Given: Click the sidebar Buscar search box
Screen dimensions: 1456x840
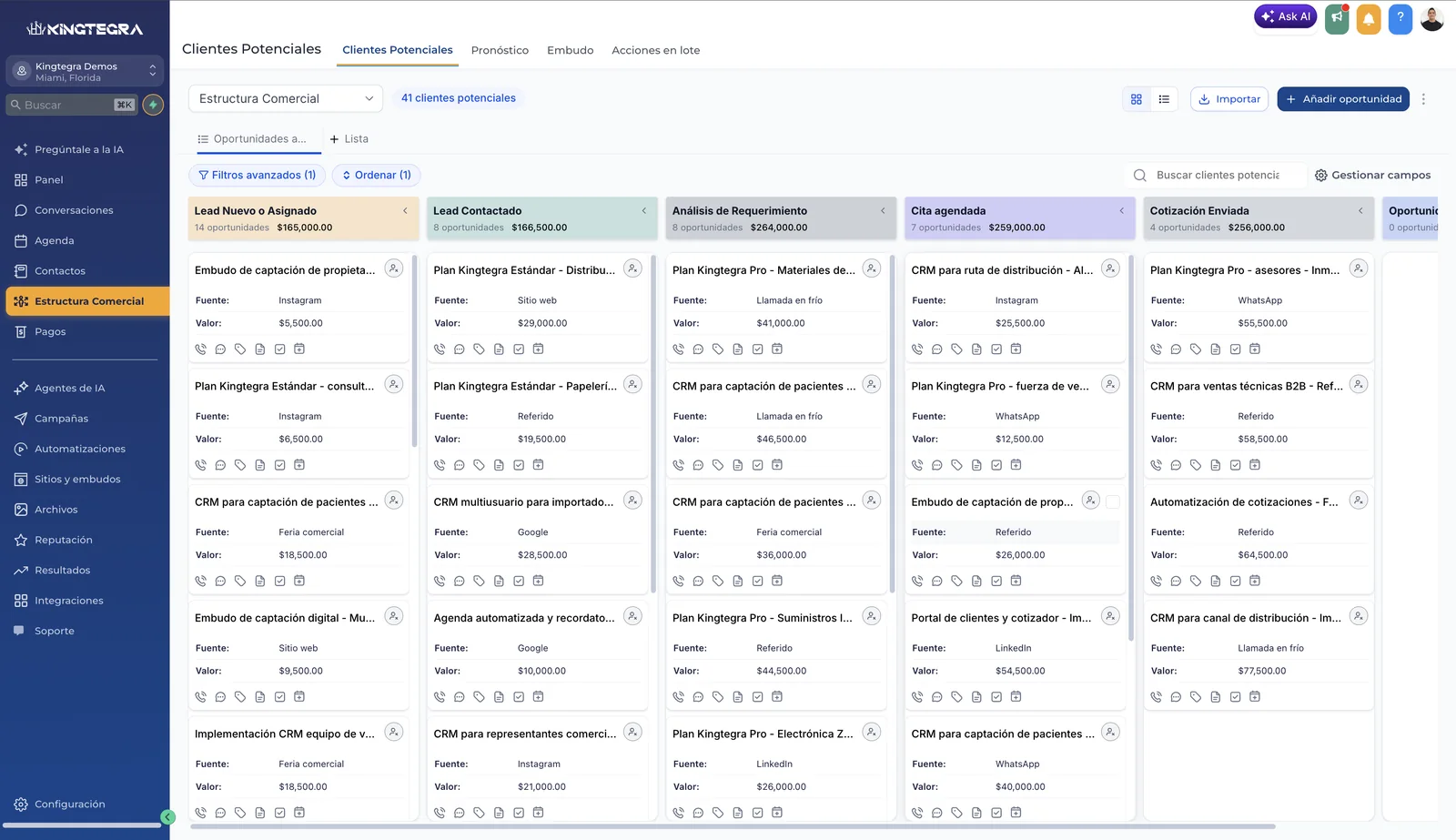Looking at the screenshot, I should click(72, 105).
